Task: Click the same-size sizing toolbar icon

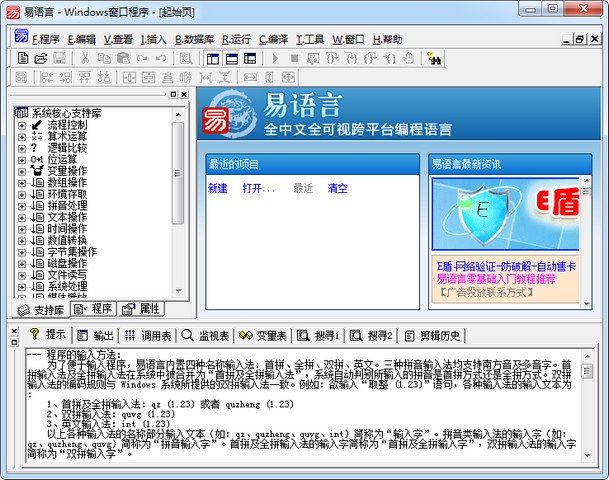Action: point(288,77)
